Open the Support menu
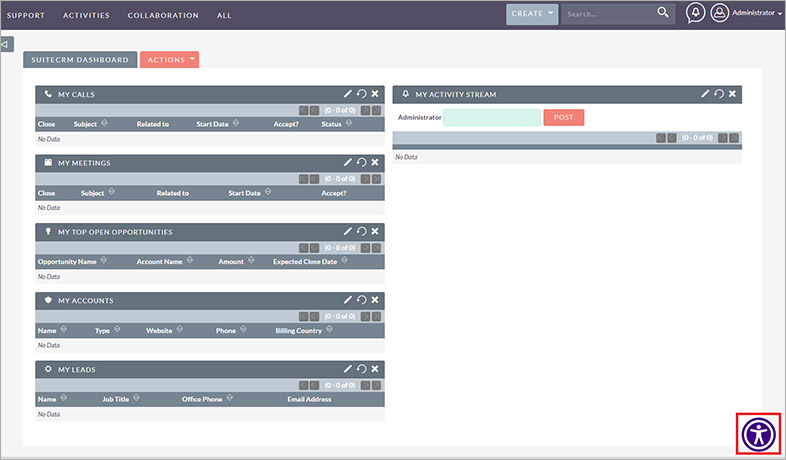786x460 pixels. pos(26,16)
